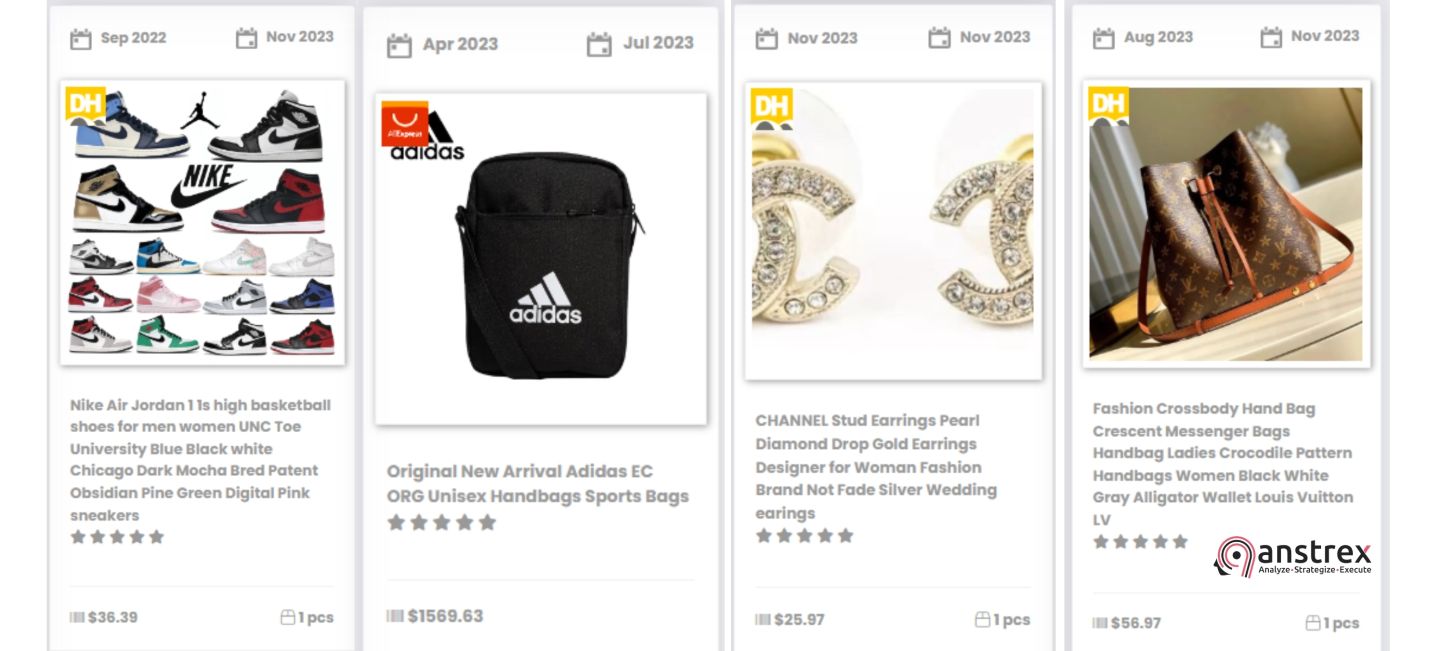
Task: Click the DH badge on Chanel earrings image
Action: (x=771, y=107)
